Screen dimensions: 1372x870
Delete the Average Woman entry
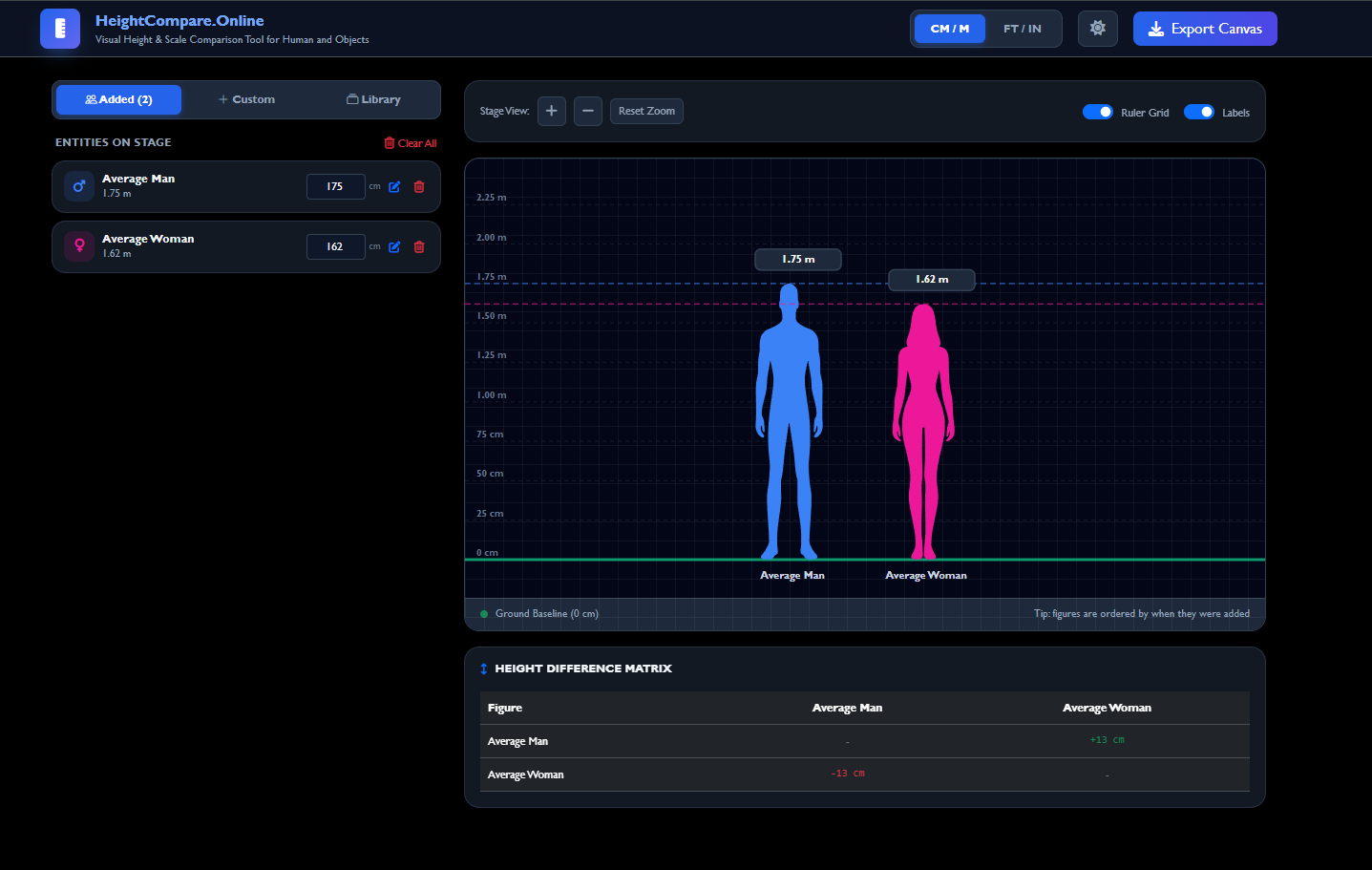[419, 247]
